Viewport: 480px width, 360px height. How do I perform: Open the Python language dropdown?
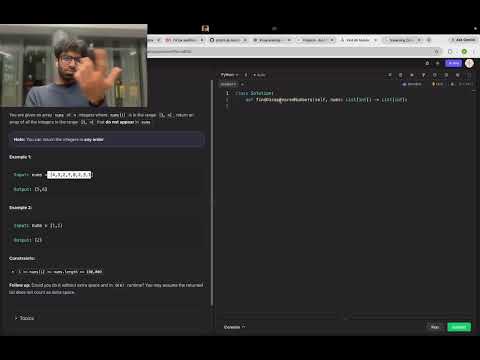coord(229,75)
